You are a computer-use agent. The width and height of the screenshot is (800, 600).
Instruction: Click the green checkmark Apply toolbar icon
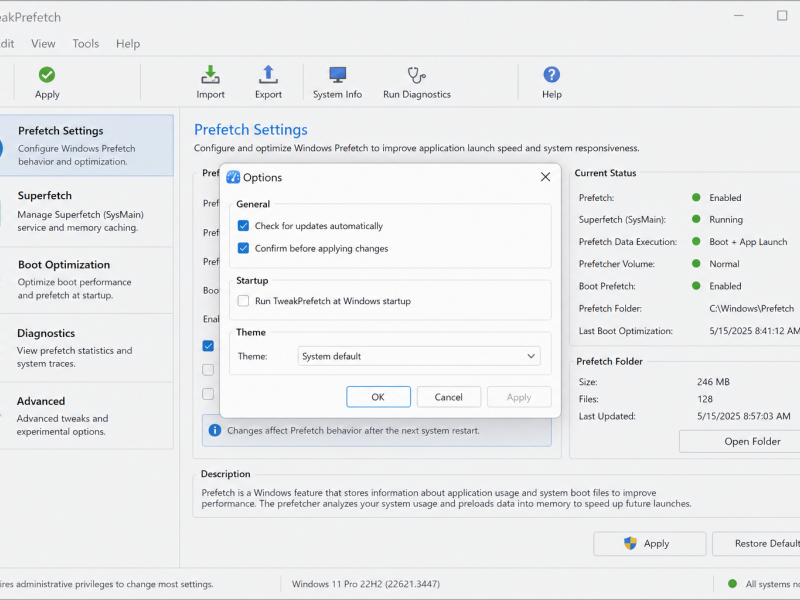pos(47,75)
